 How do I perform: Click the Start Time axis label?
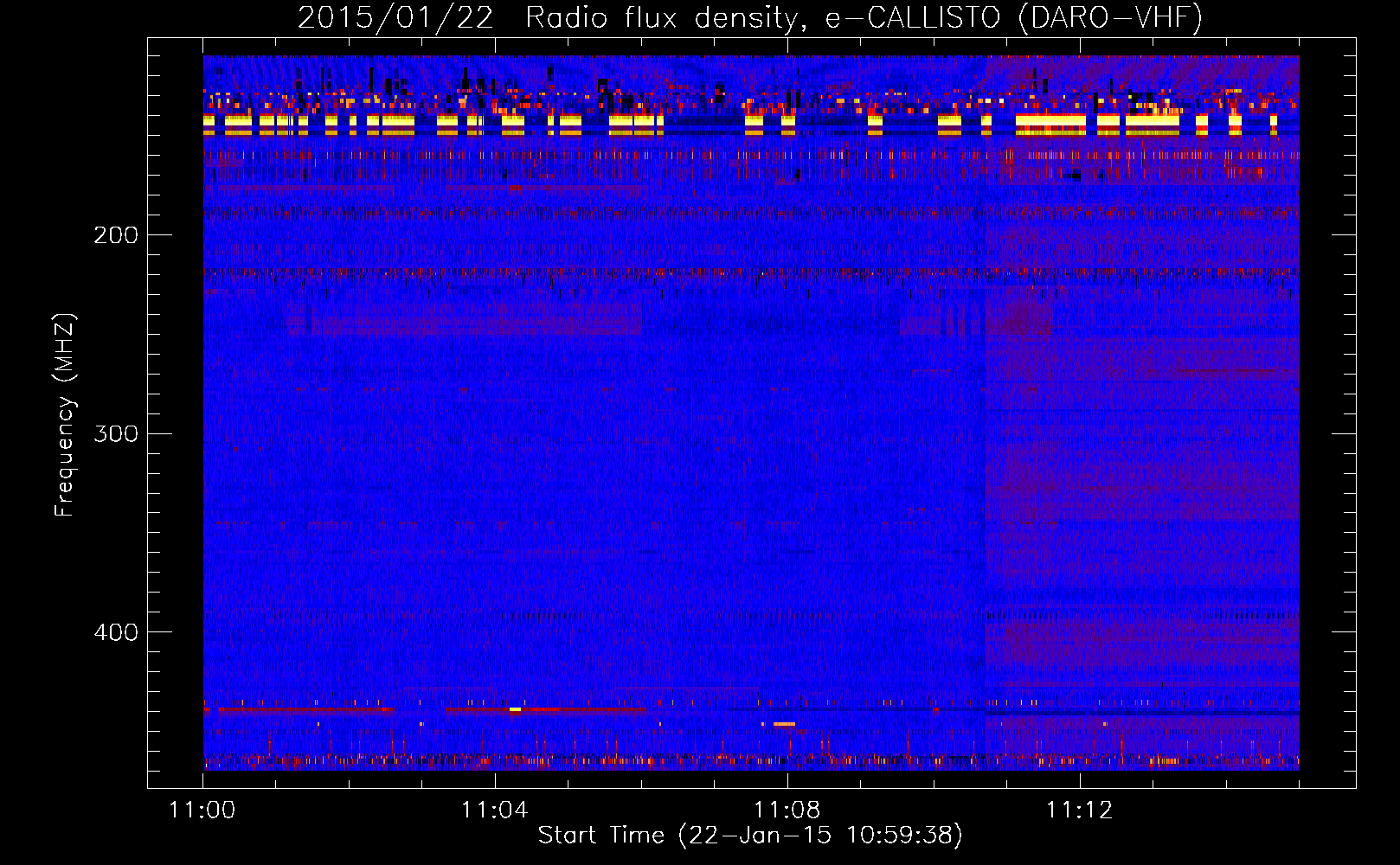pyautogui.click(x=750, y=836)
